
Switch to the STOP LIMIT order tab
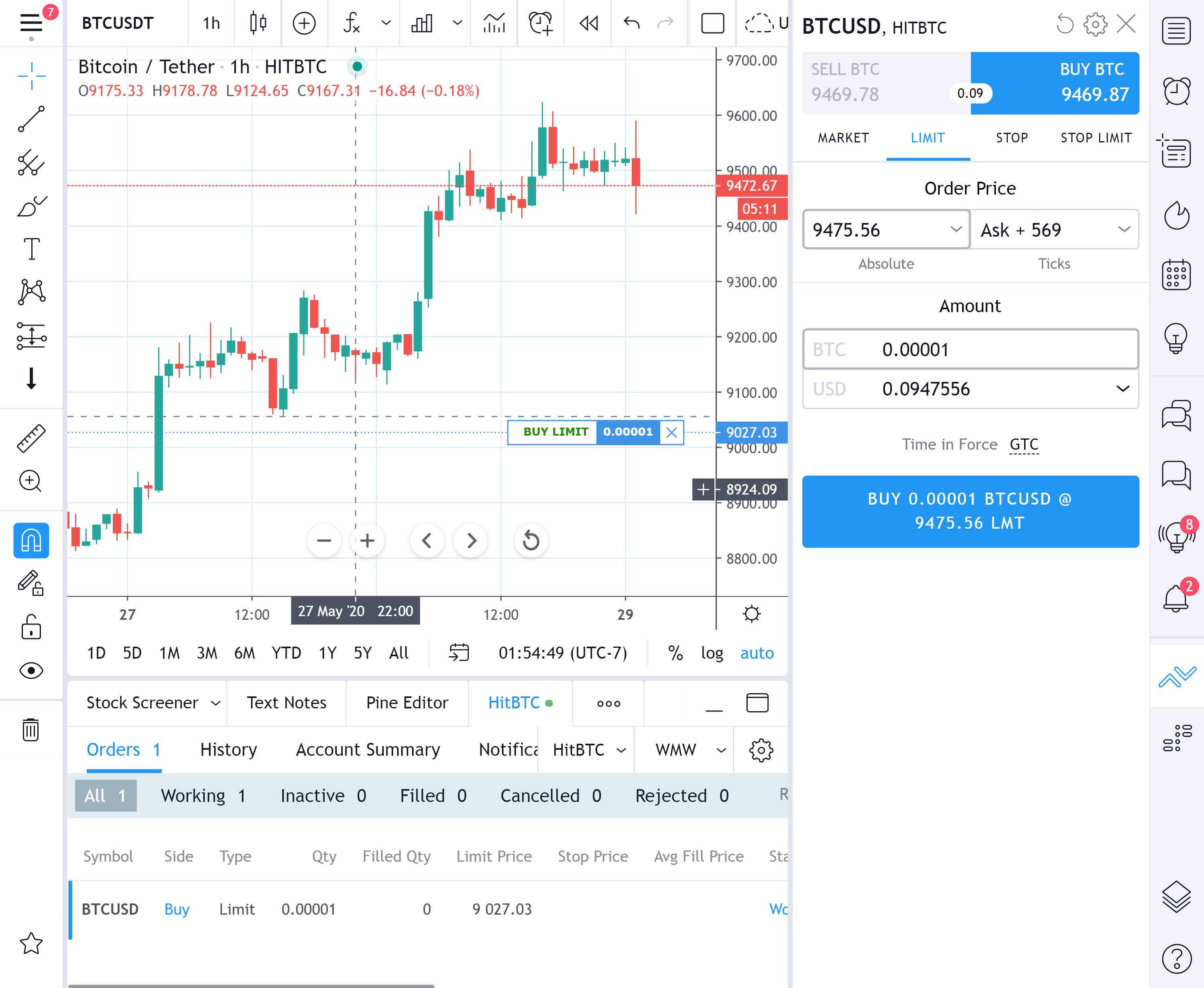[1095, 138]
